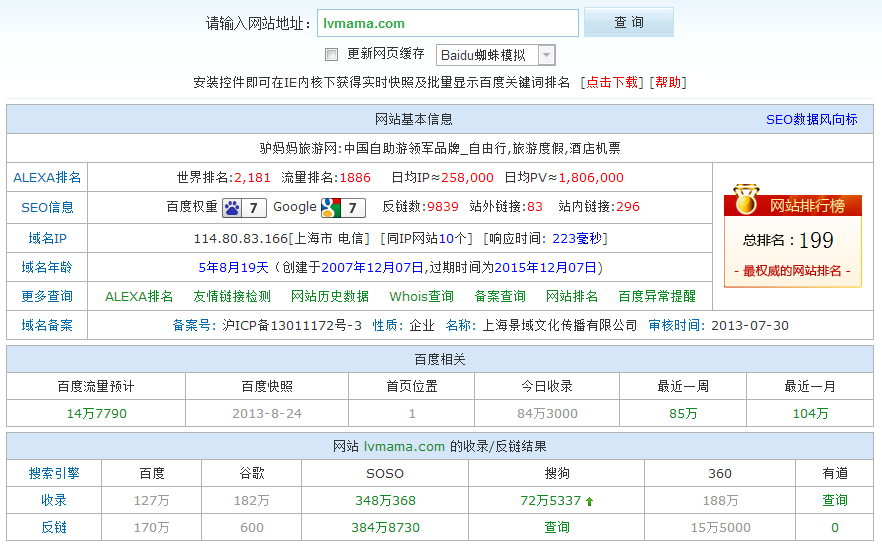Screen dimensions: 882x545
Task: Click last week value 85万
Action: tap(683, 414)
